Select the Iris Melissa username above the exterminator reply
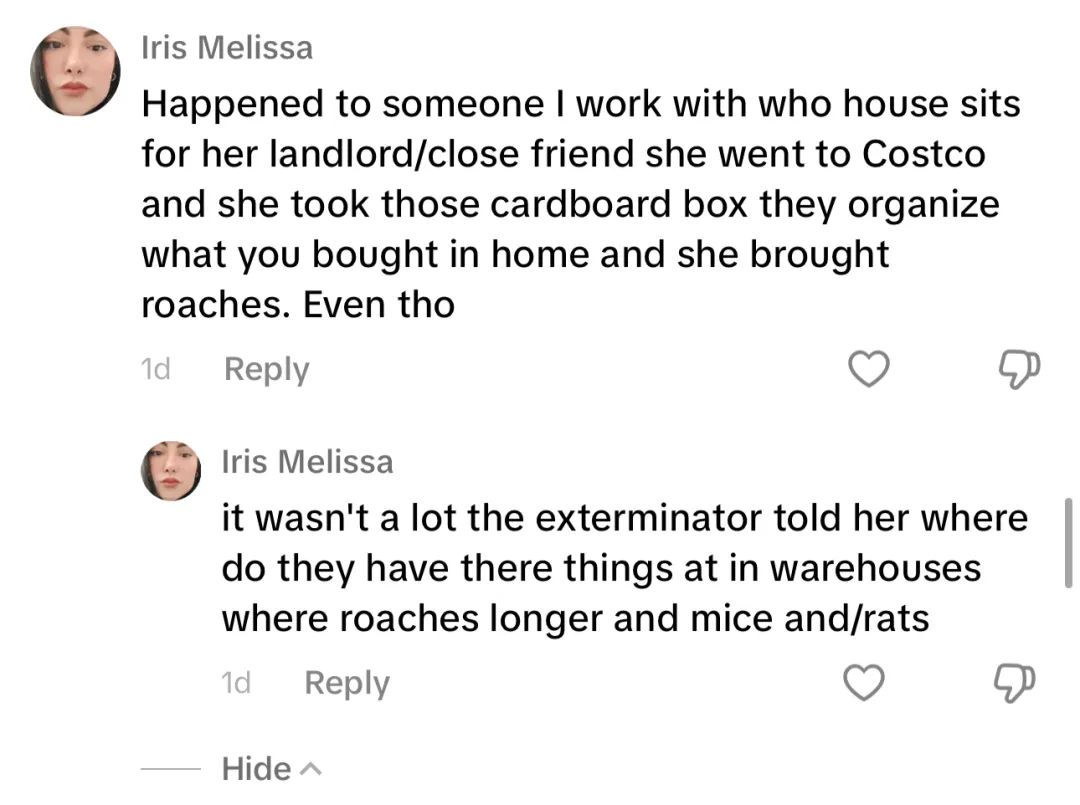Viewport: 1080px width, 805px height. click(307, 461)
